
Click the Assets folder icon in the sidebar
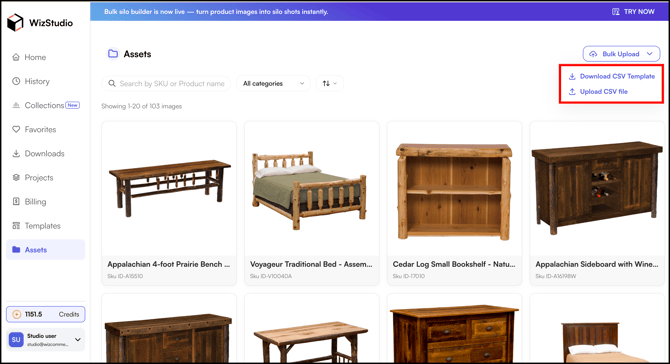(16, 250)
